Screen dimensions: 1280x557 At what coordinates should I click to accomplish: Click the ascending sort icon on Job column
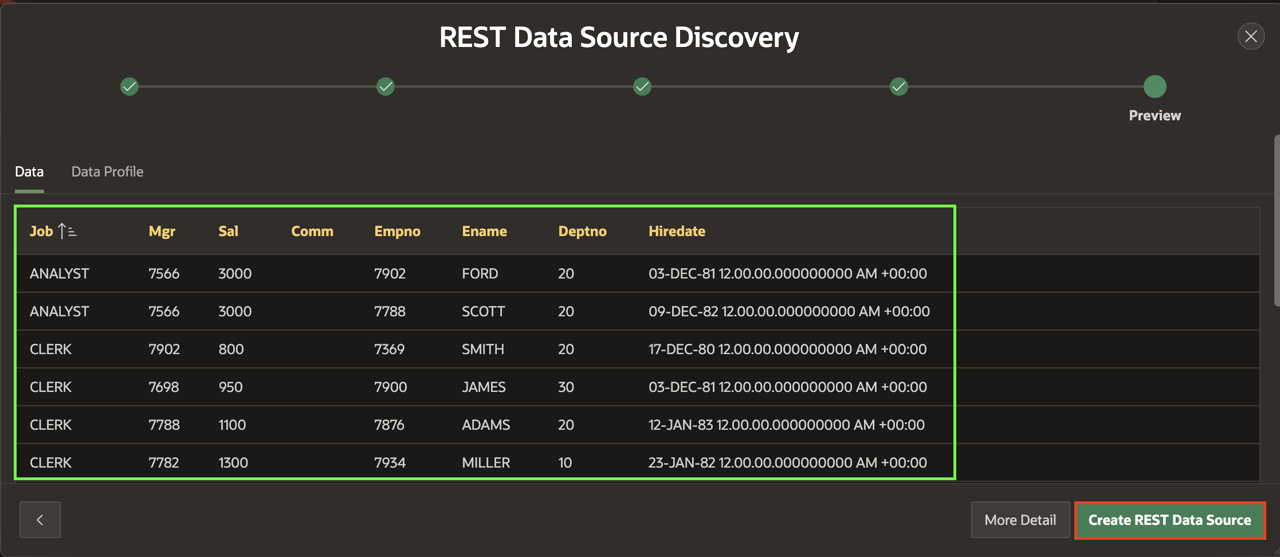(x=67, y=231)
